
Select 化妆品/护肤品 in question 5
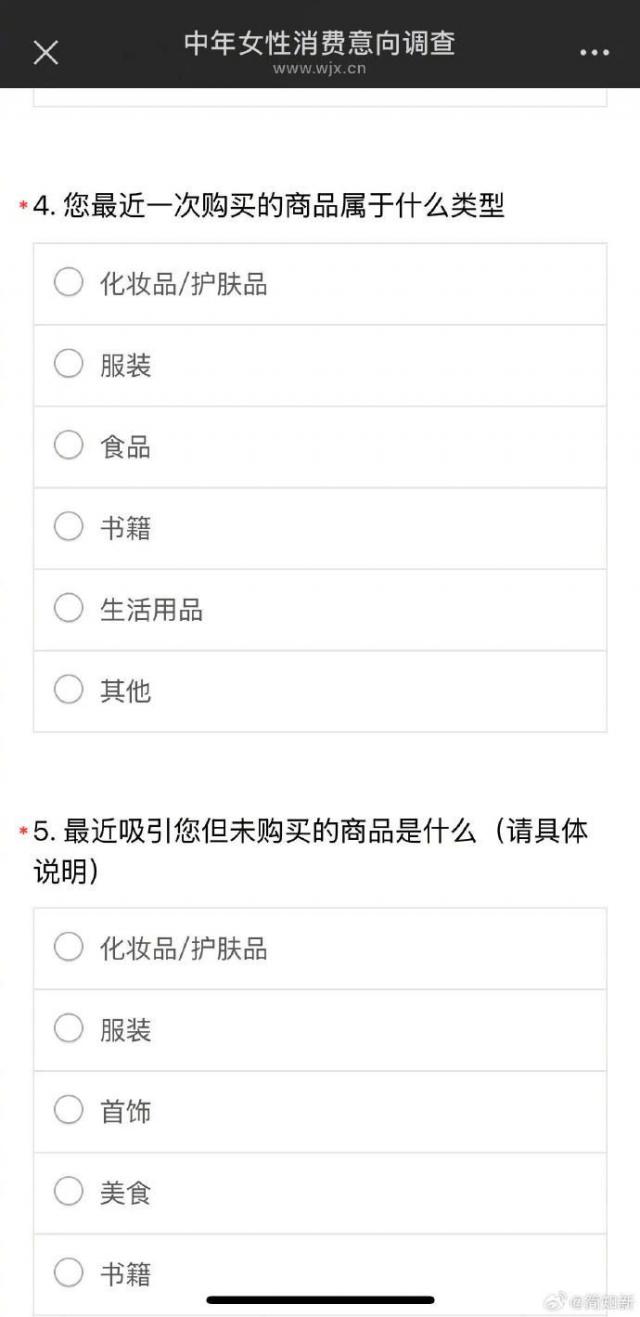[x=68, y=948]
